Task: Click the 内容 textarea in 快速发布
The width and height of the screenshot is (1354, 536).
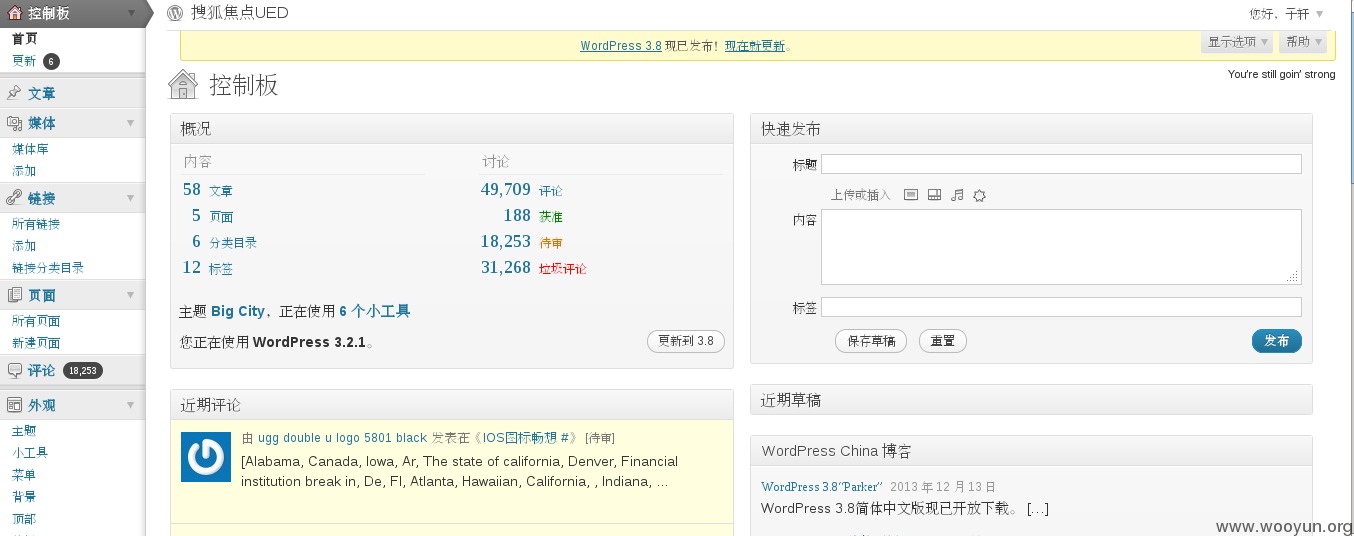Action: click(1061, 247)
